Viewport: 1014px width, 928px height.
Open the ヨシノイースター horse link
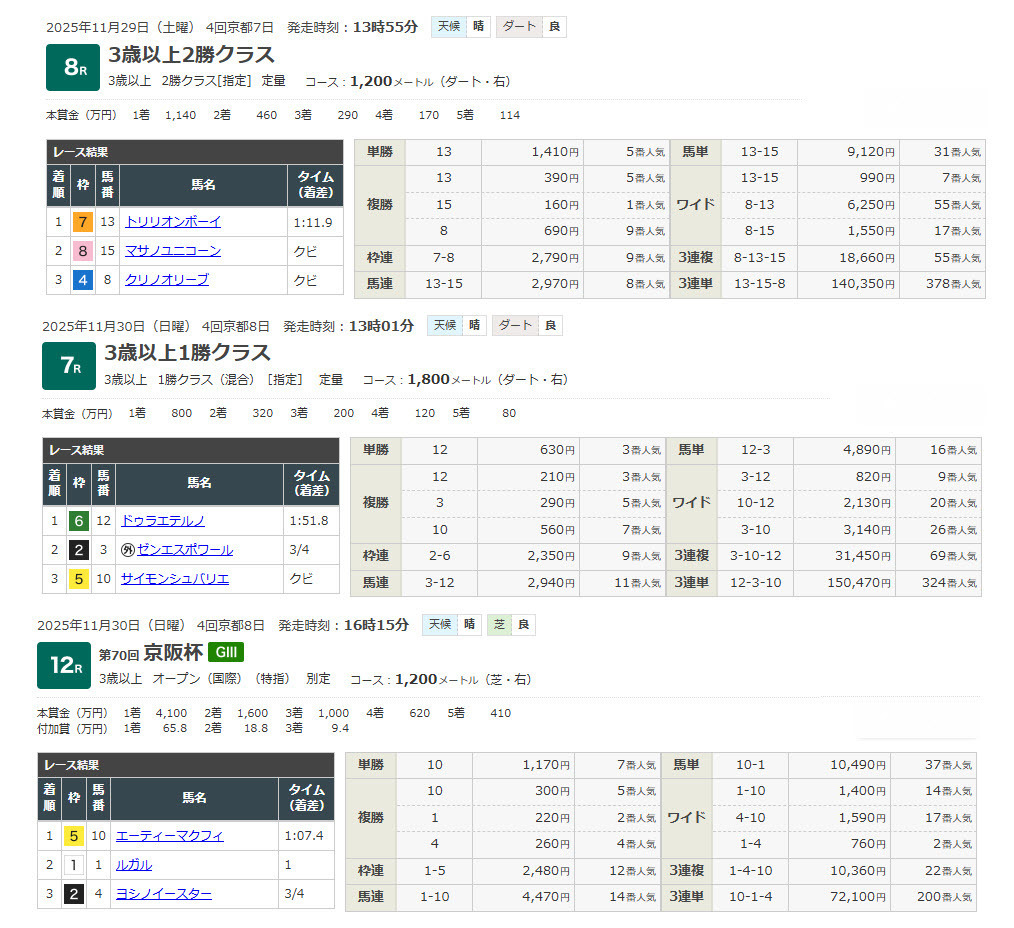coord(164,894)
